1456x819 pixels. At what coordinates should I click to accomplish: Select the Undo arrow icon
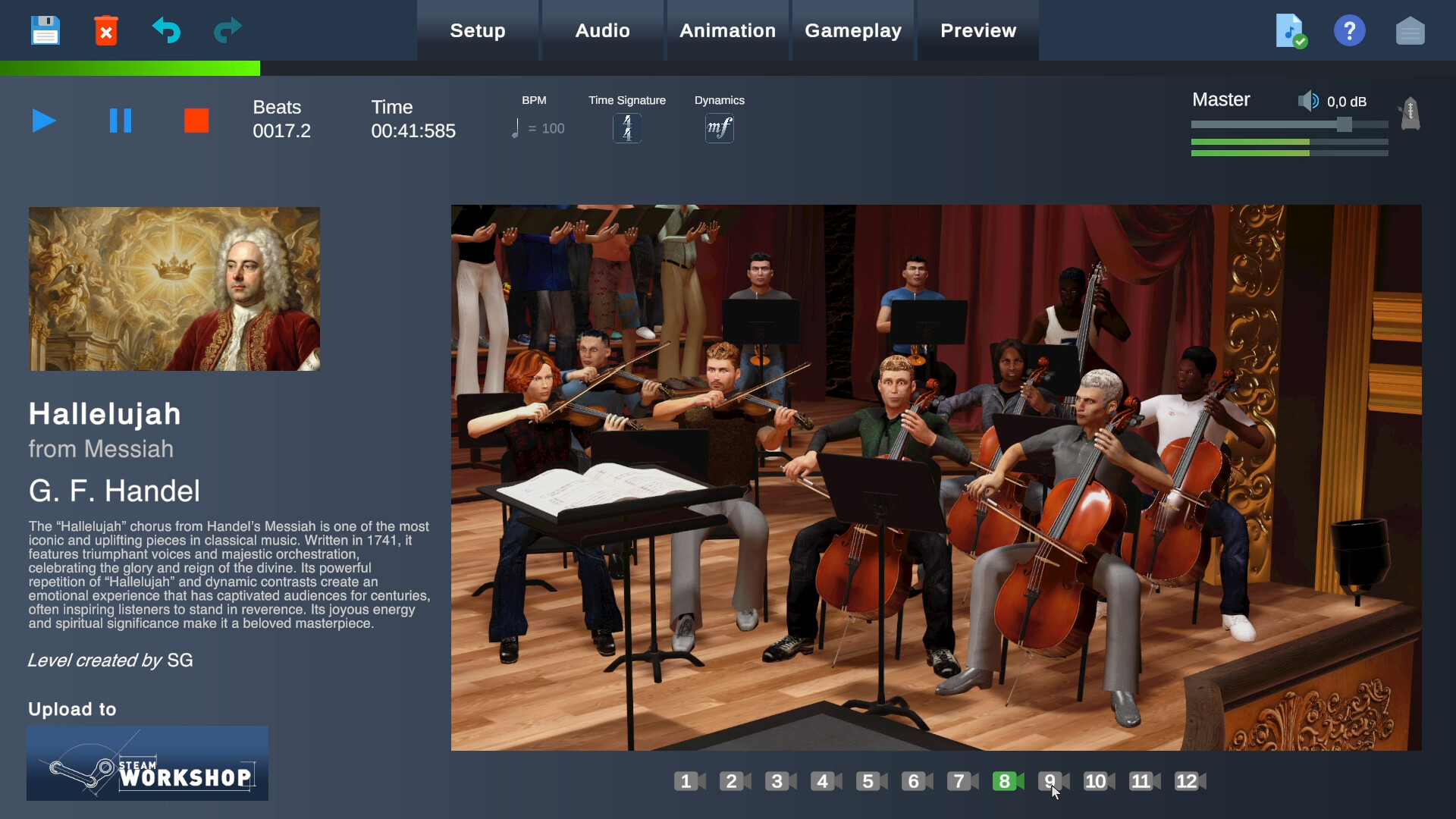[166, 30]
